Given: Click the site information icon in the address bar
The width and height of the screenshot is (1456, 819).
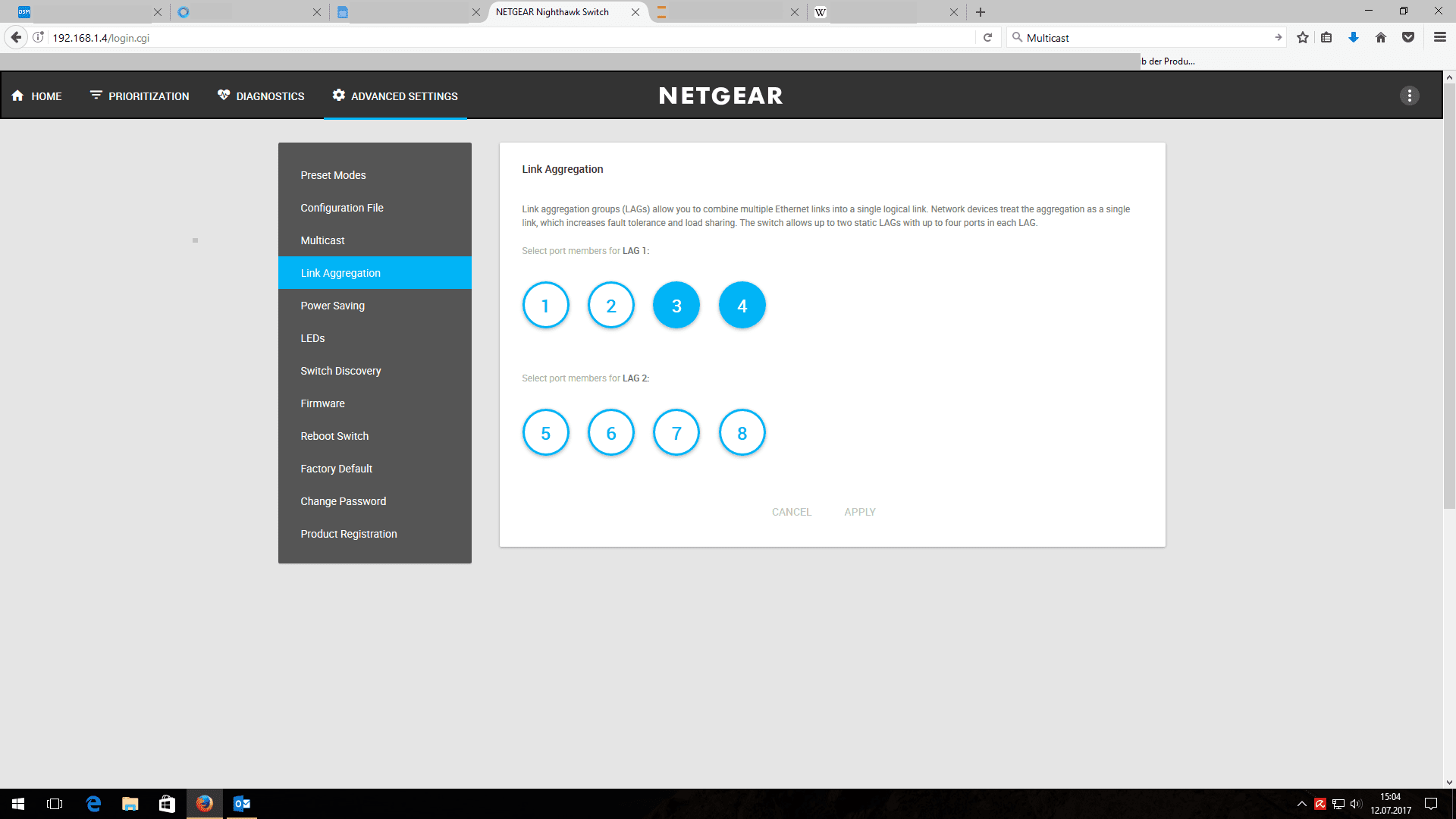Looking at the screenshot, I should (39, 37).
